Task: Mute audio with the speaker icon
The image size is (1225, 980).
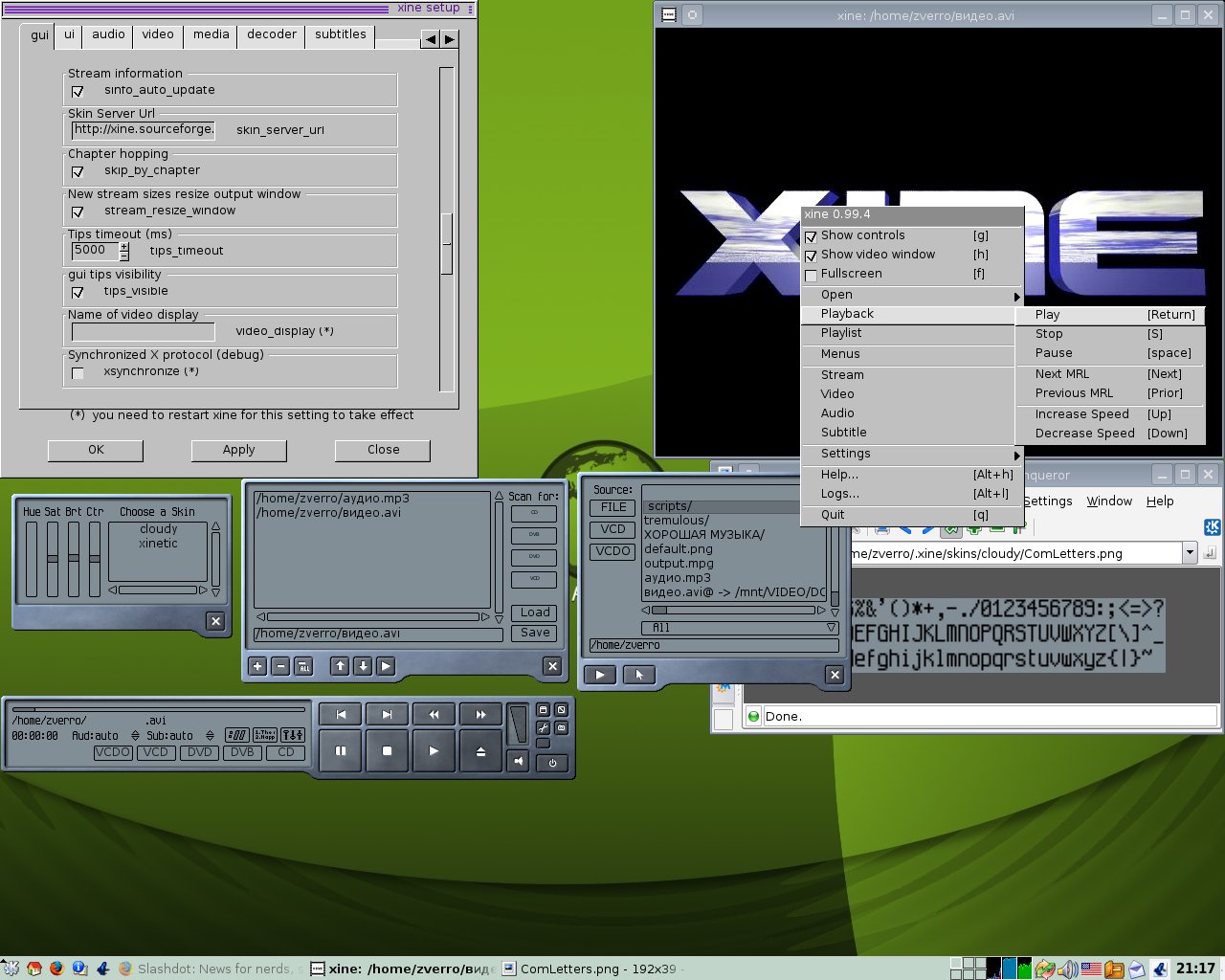Action: click(x=518, y=761)
